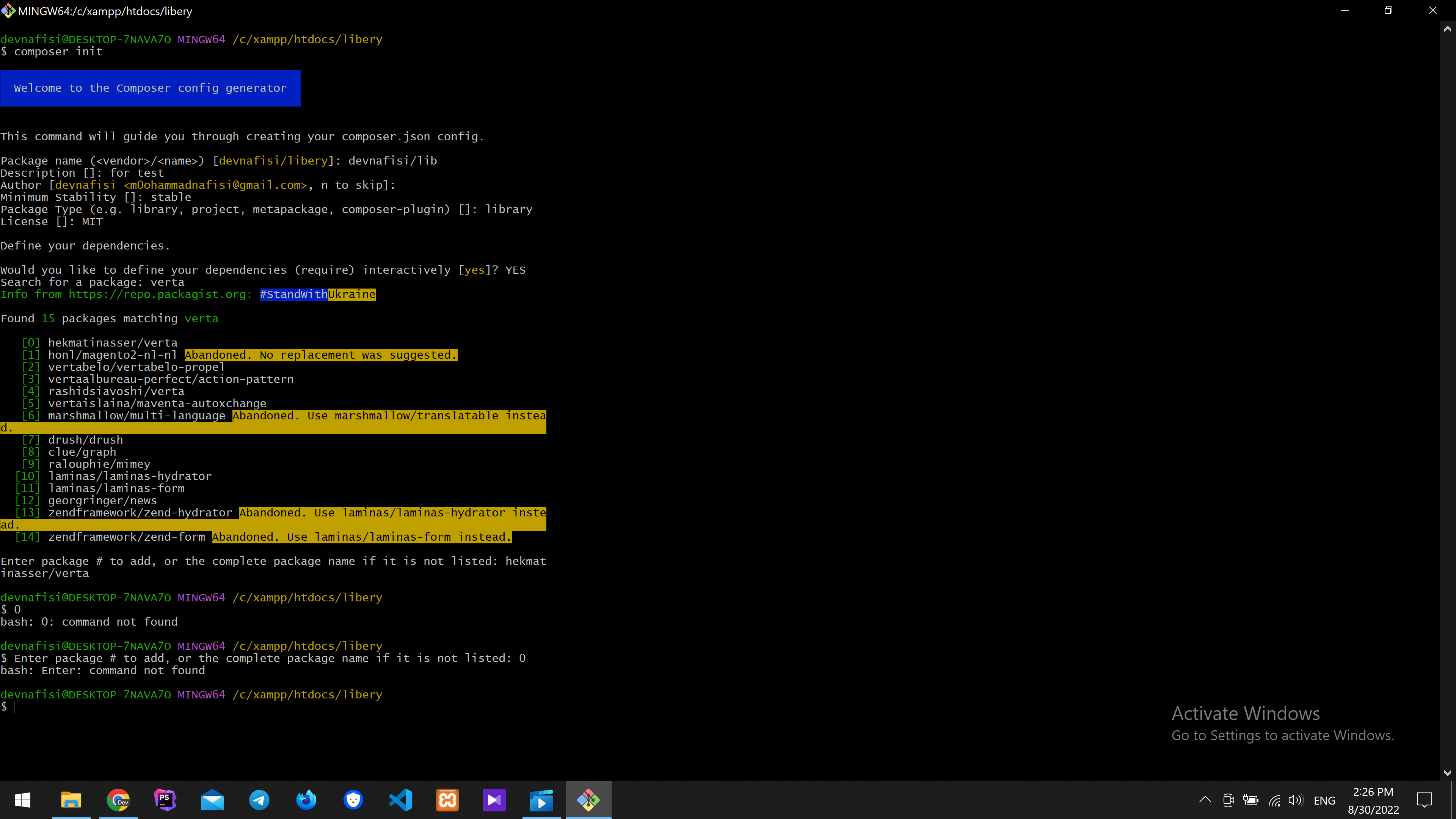Click "[1] honl/magento2-nl-nl" package row
The image size is (1456, 819).
coord(99,355)
